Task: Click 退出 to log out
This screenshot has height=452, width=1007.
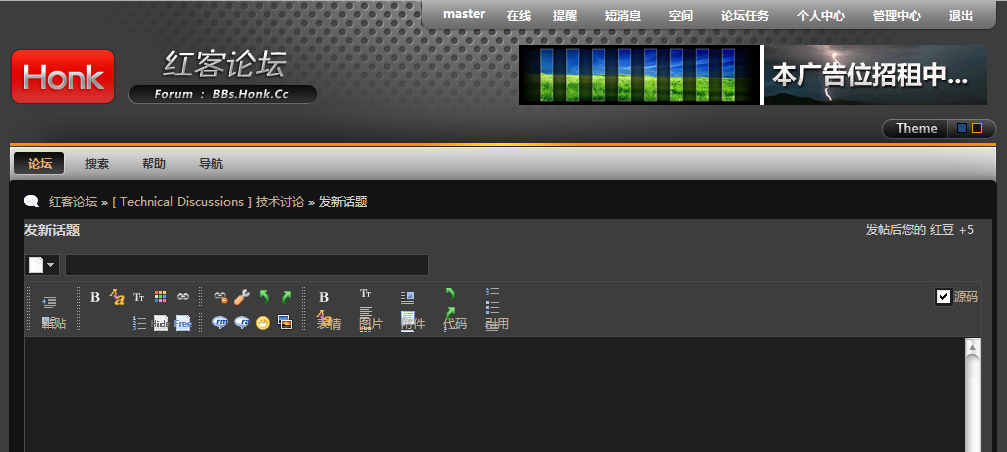Action: 961,16
